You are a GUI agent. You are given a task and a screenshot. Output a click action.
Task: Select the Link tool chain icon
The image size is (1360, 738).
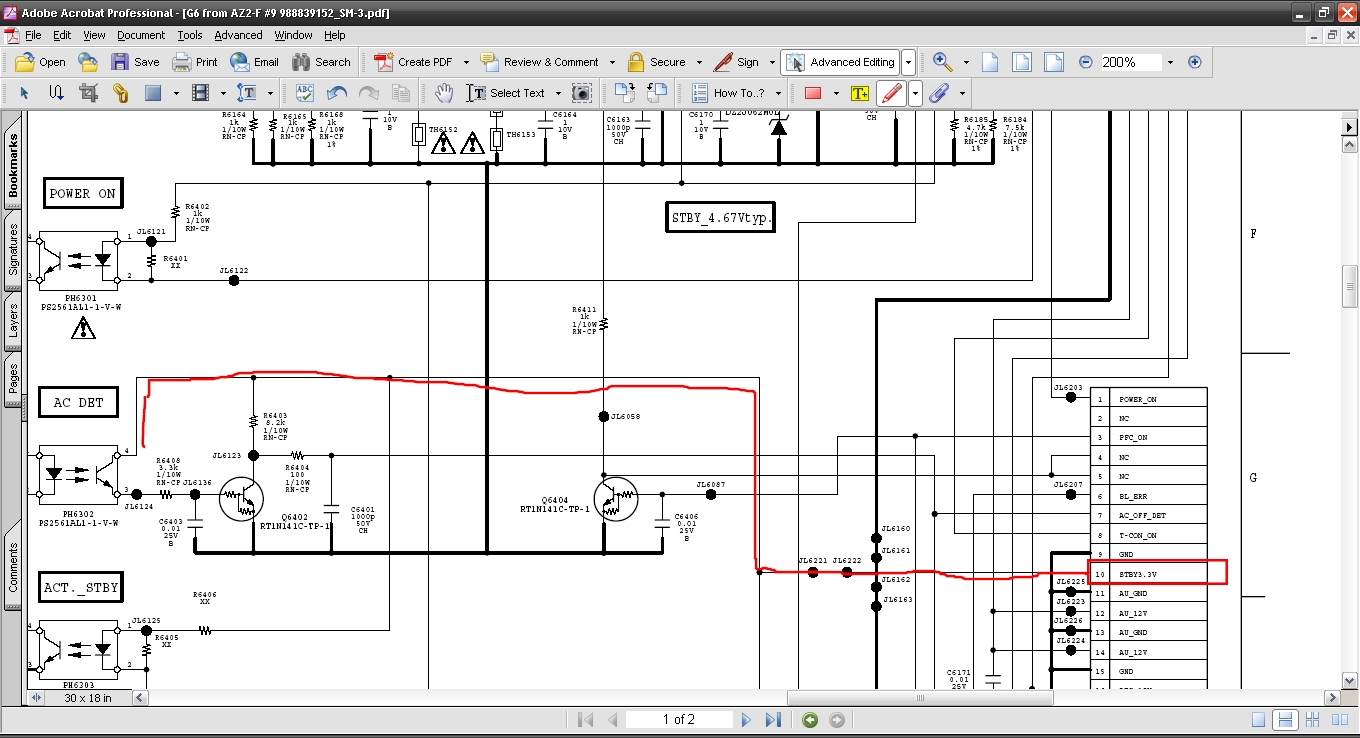(120, 93)
